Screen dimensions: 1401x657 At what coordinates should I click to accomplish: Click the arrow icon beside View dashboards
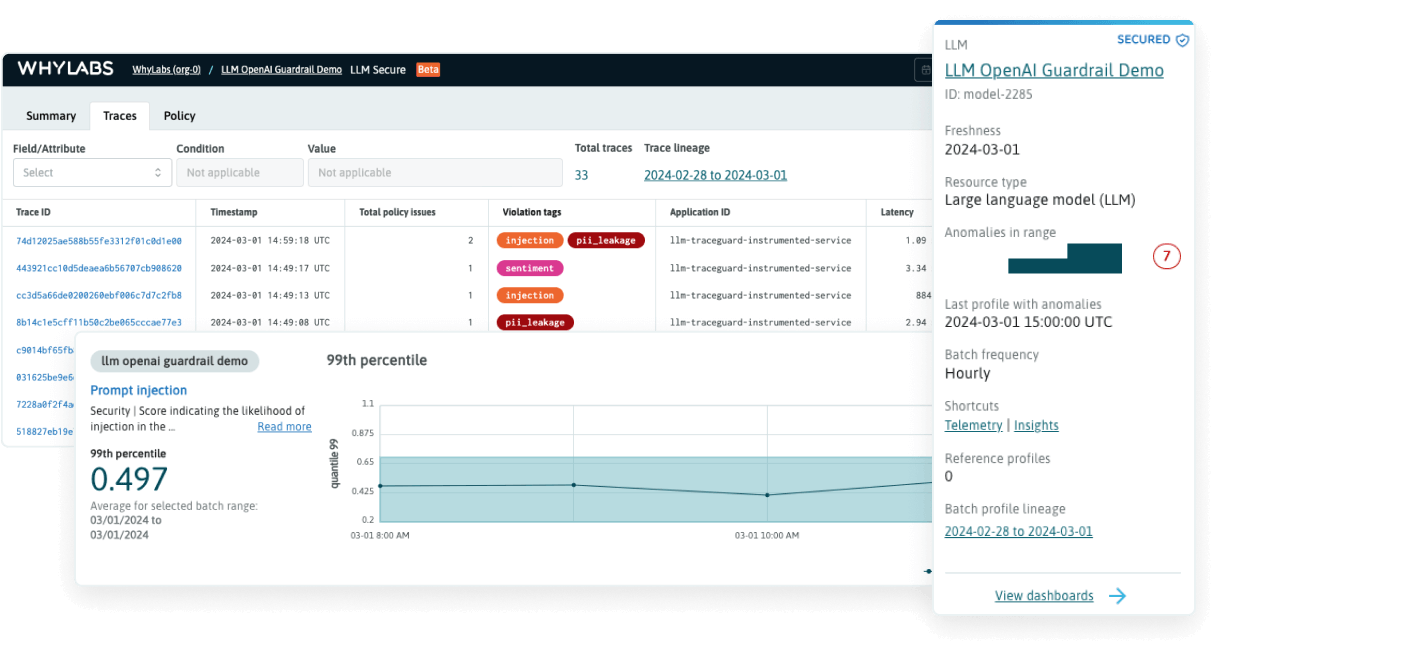(1117, 595)
